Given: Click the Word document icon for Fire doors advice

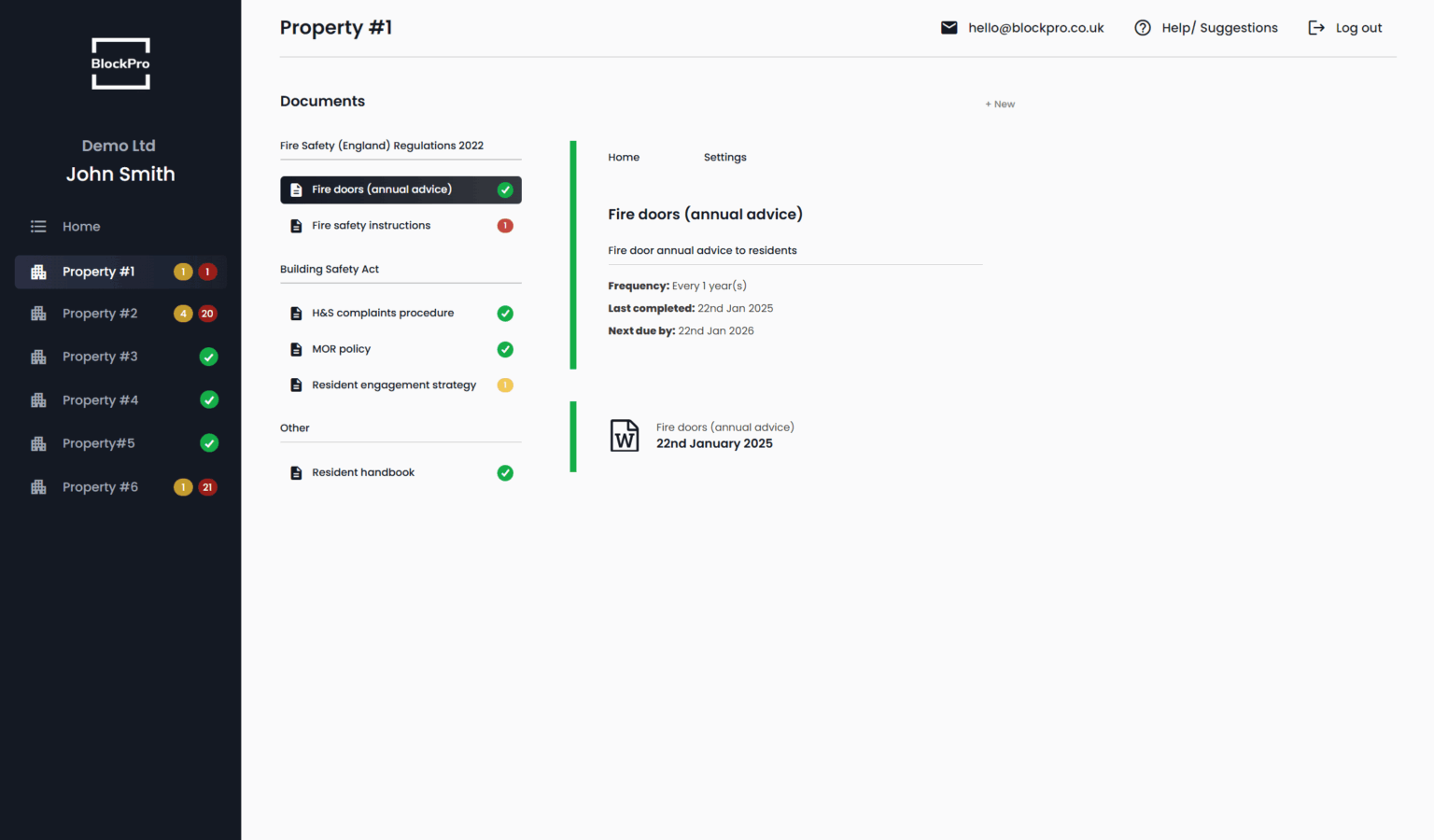Looking at the screenshot, I should [x=625, y=435].
